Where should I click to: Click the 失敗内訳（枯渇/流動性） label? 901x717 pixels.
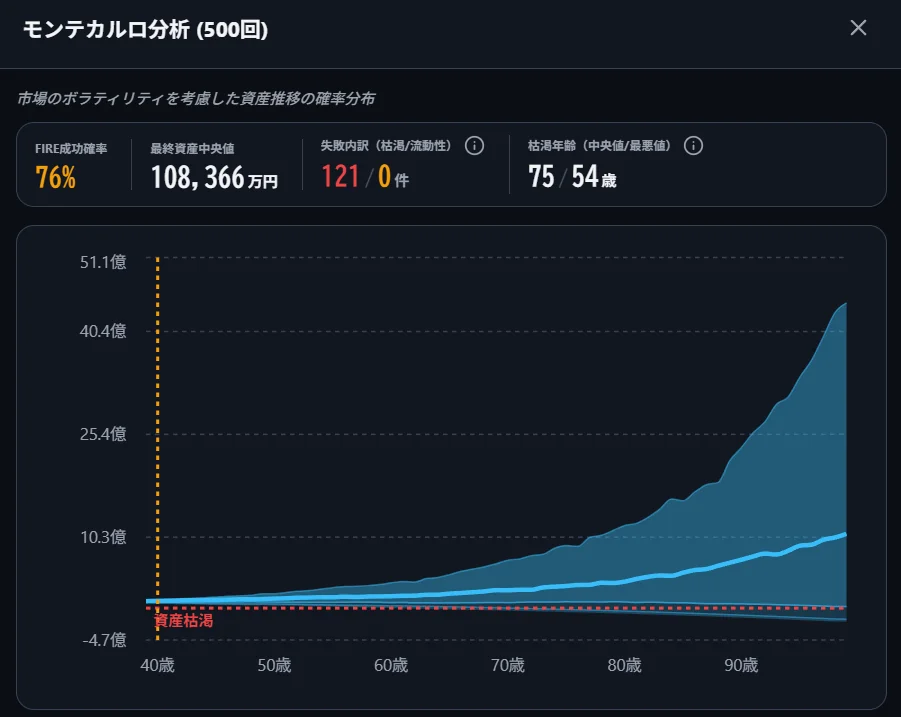click(388, 145)
